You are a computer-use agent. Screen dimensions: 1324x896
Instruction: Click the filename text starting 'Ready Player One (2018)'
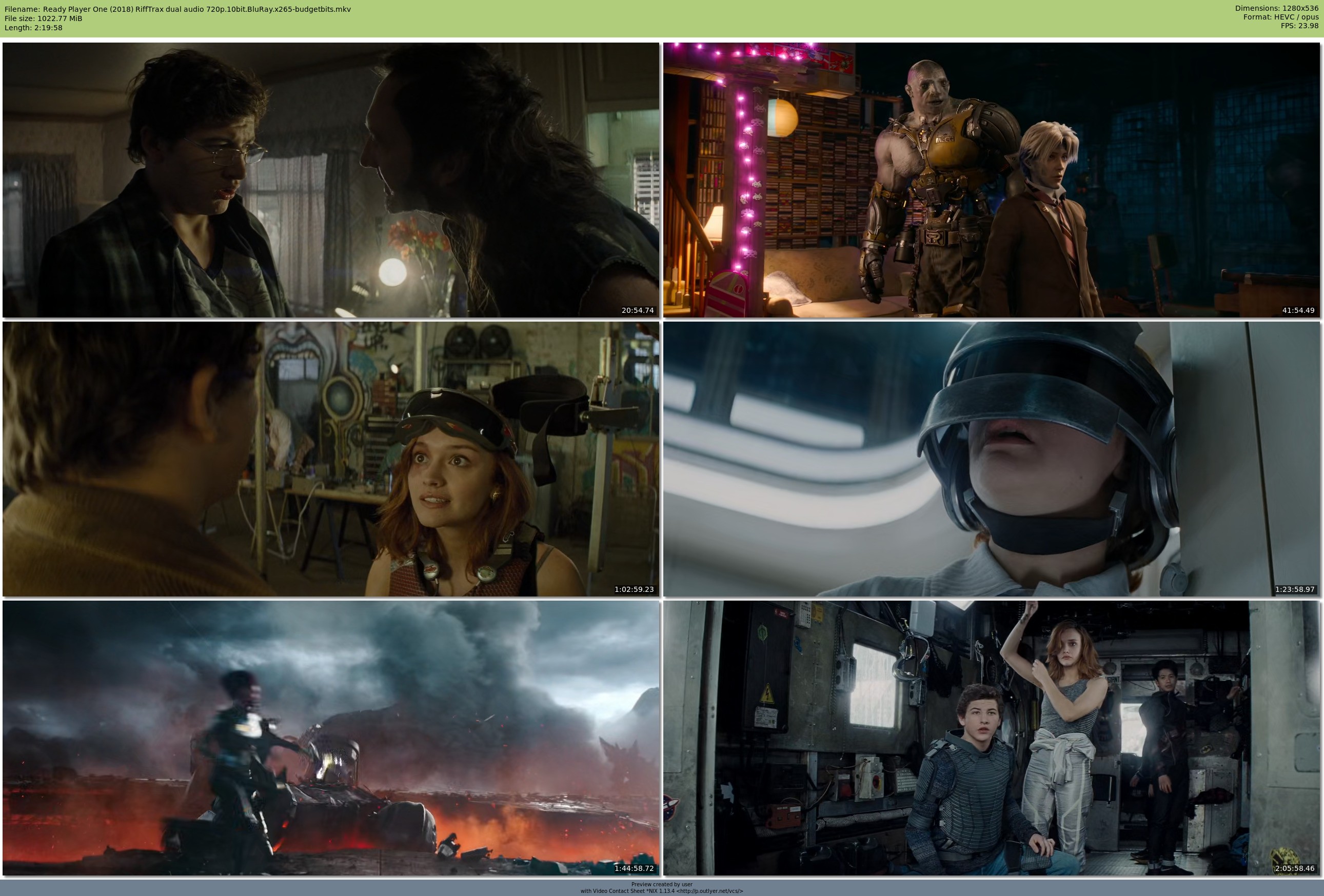[196, 9]
